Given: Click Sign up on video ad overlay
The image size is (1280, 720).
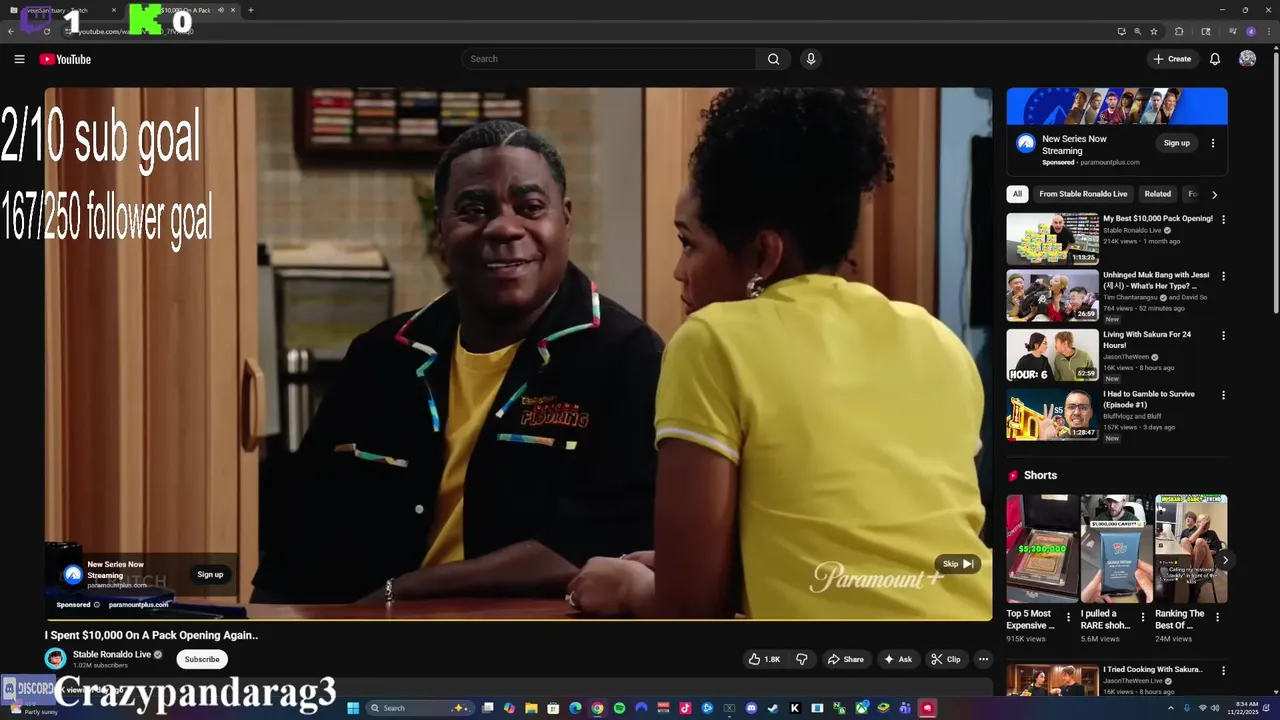Looking at the screenshot, I should [210, 574].
